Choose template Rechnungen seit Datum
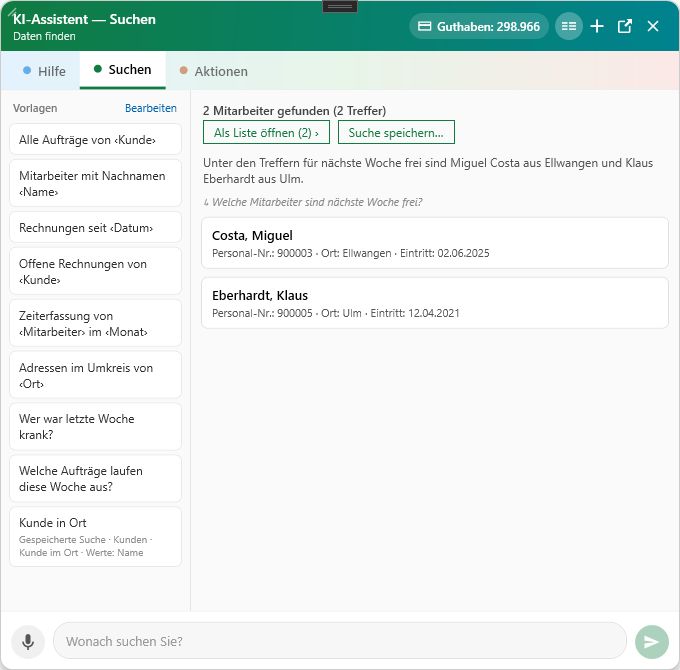Image resolution: width=680 pixels, height=670 pixels. tap(95, 228)
